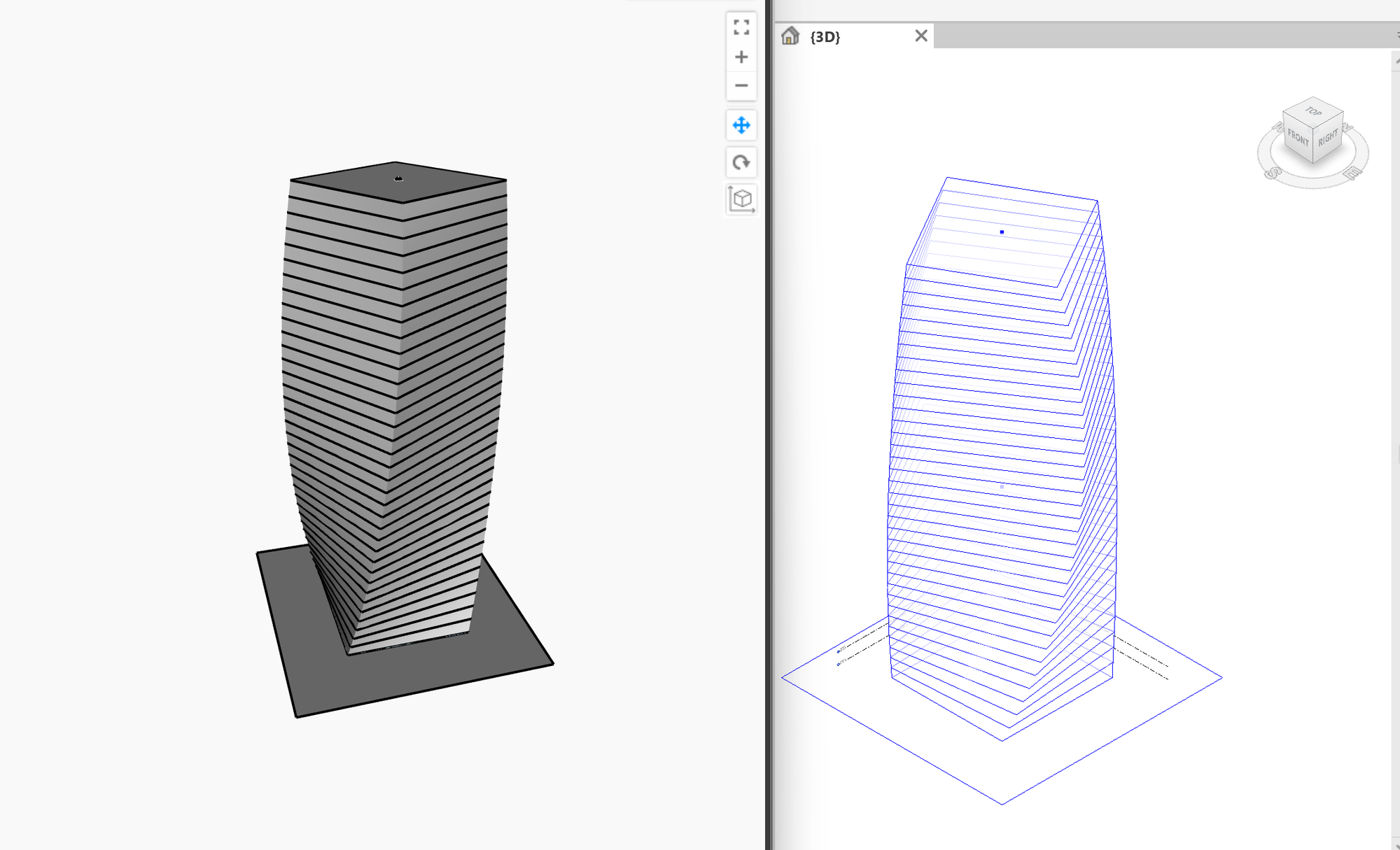Click the 3D box view icon

coord(741,199)
